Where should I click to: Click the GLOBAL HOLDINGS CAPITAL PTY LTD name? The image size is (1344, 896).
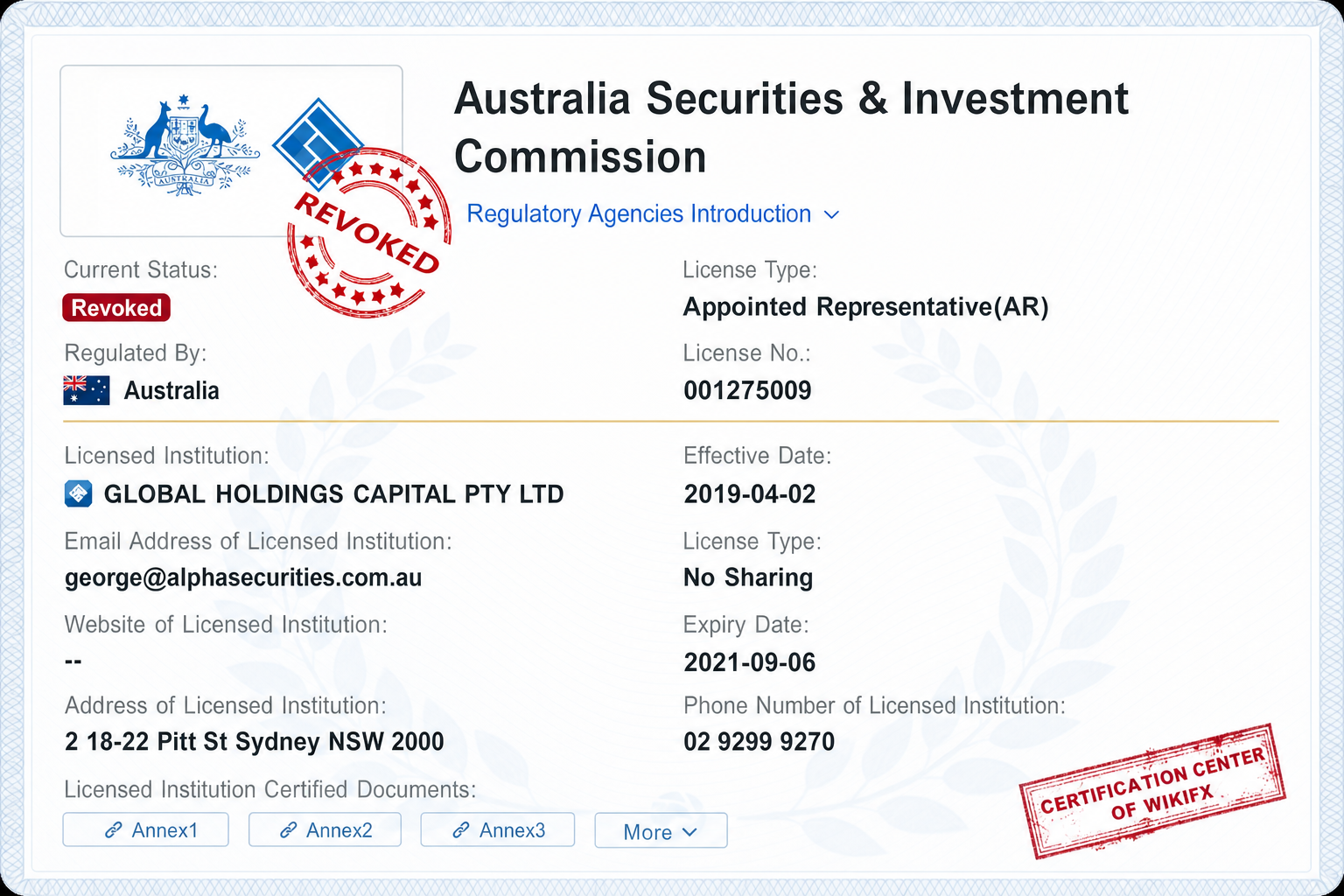[x=333, y=494]
